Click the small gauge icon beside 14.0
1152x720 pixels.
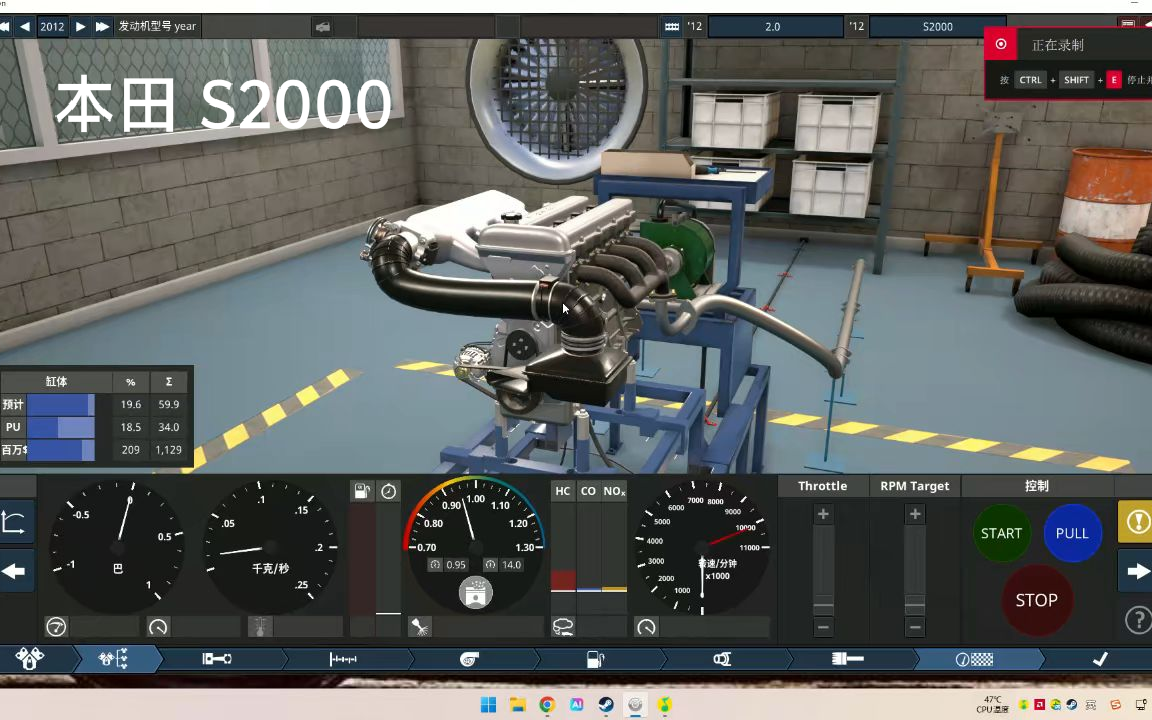(x=490, y=565)
